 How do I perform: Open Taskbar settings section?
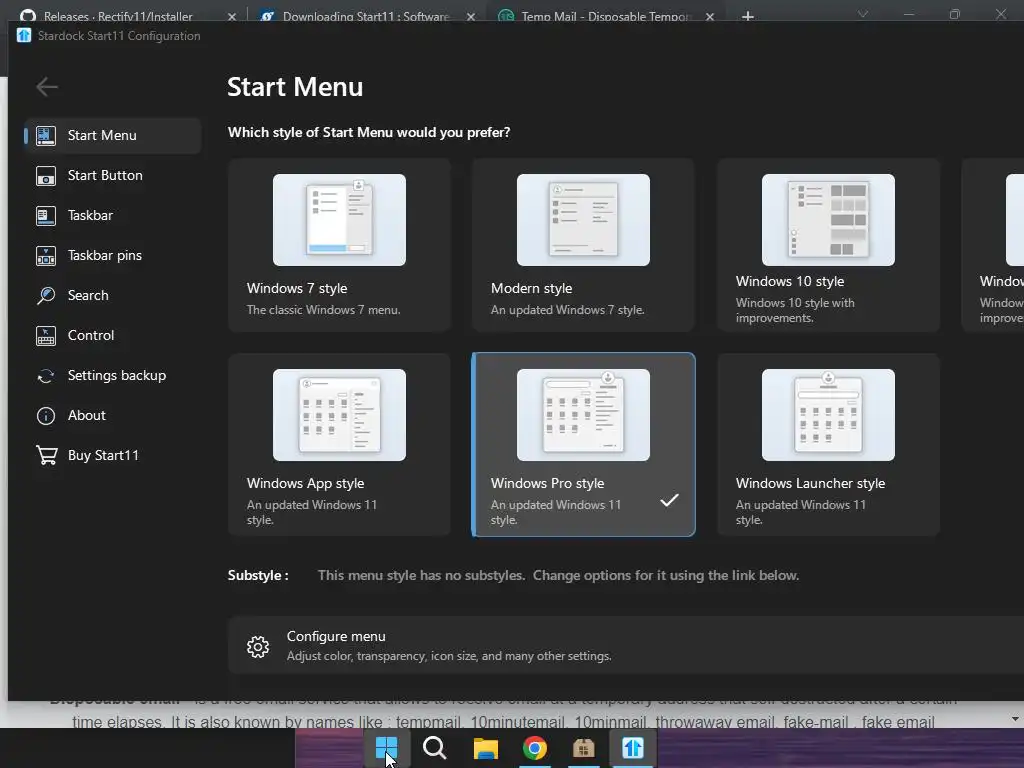[x=112, y=216]
